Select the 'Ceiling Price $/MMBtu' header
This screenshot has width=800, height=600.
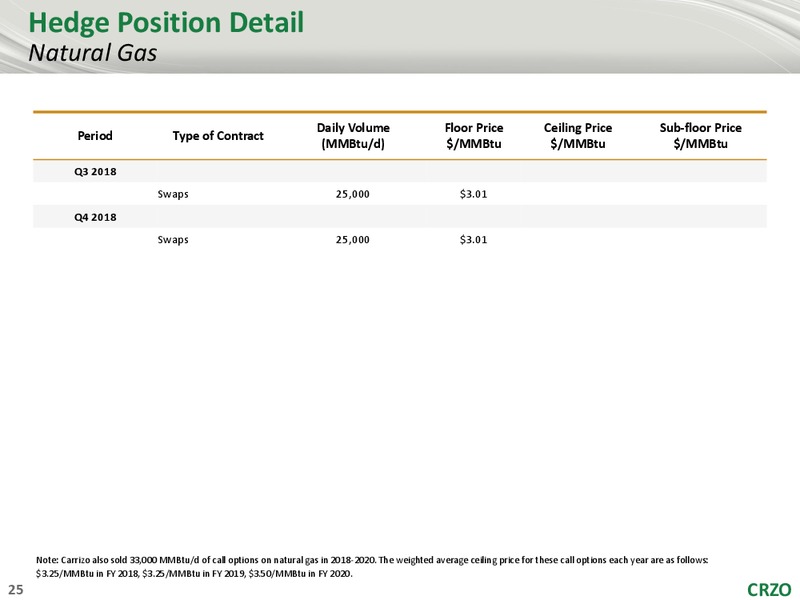point(578,136)
